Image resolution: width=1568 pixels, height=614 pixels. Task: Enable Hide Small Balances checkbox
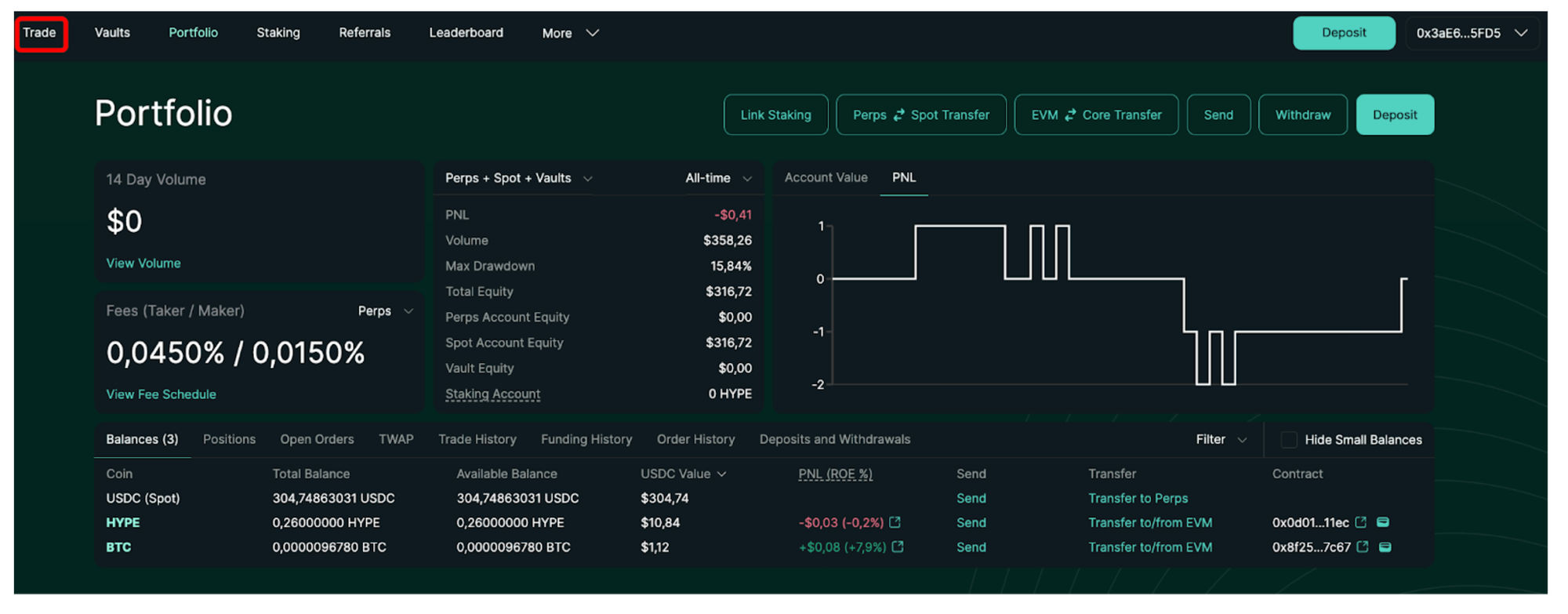(x=1288, y=440)
